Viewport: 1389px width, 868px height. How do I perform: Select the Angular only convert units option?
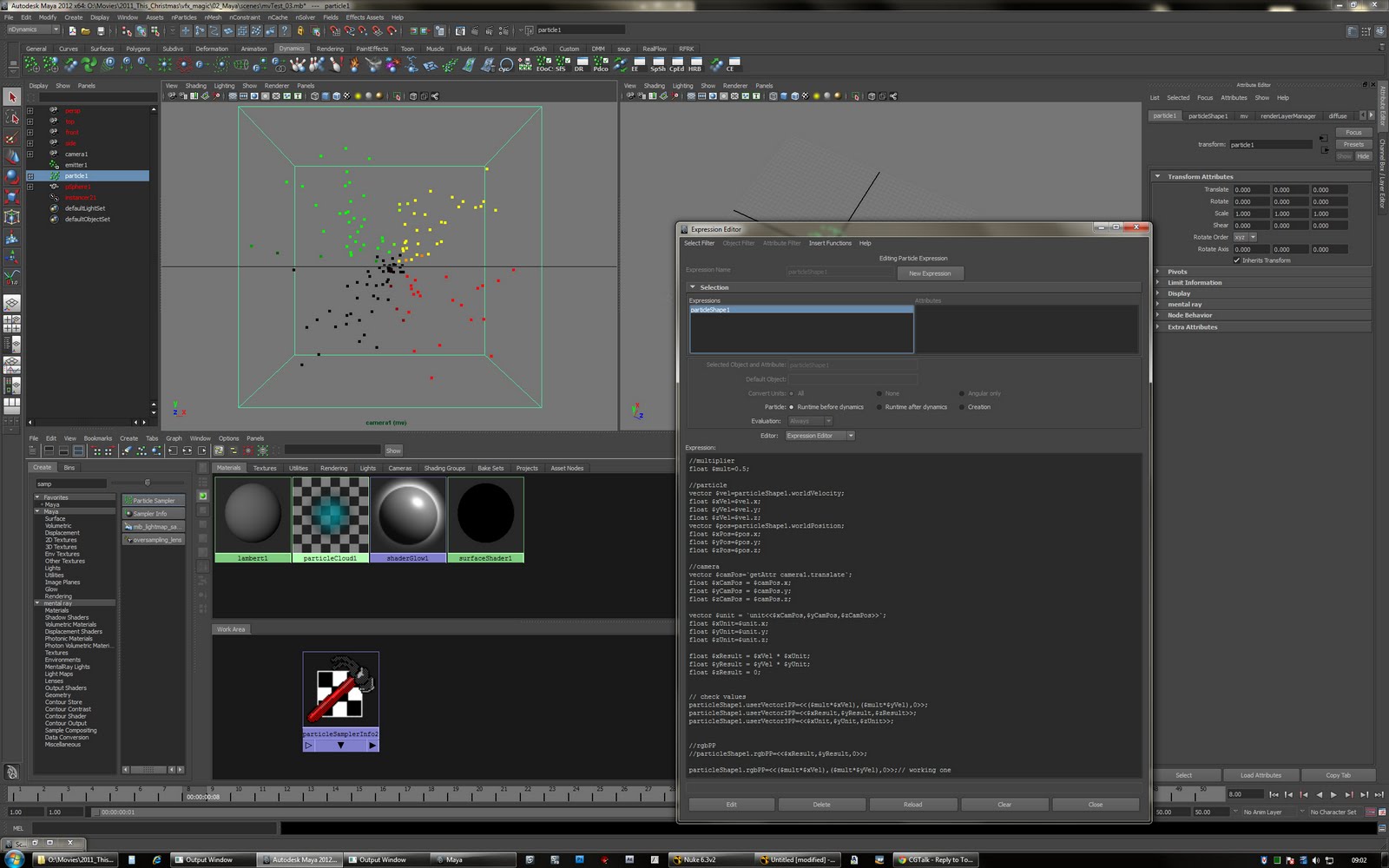[963, 393]
